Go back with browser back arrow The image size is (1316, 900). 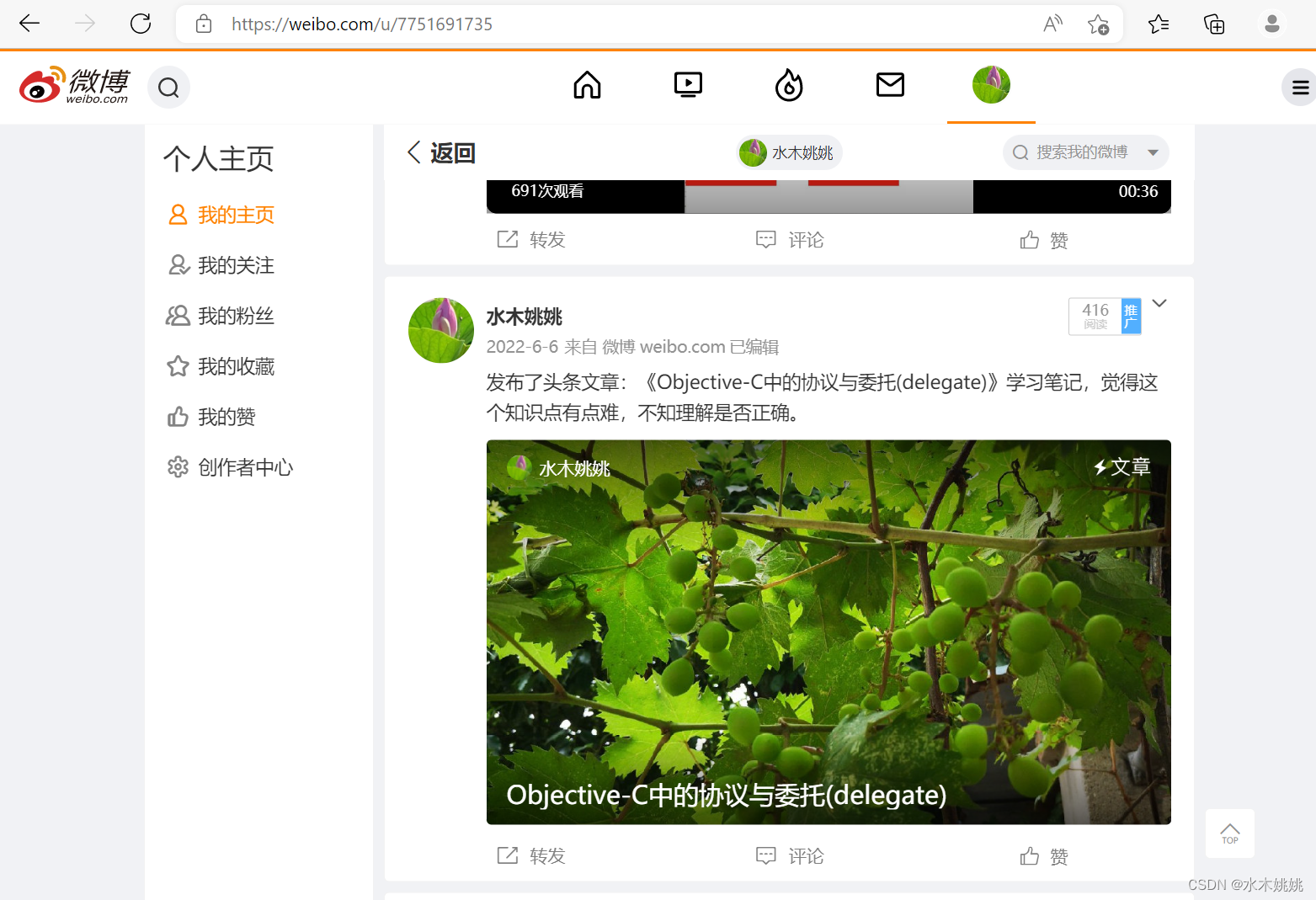pyautogui.click(x=29, y=24)
